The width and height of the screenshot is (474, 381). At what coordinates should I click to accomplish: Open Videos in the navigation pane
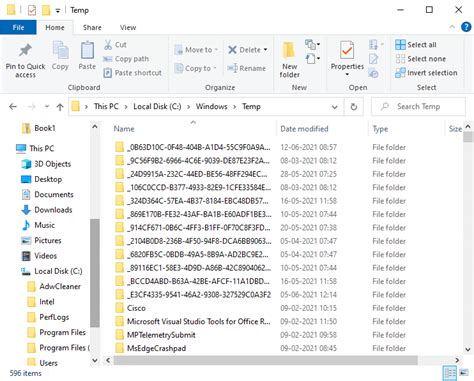point(39,256)
